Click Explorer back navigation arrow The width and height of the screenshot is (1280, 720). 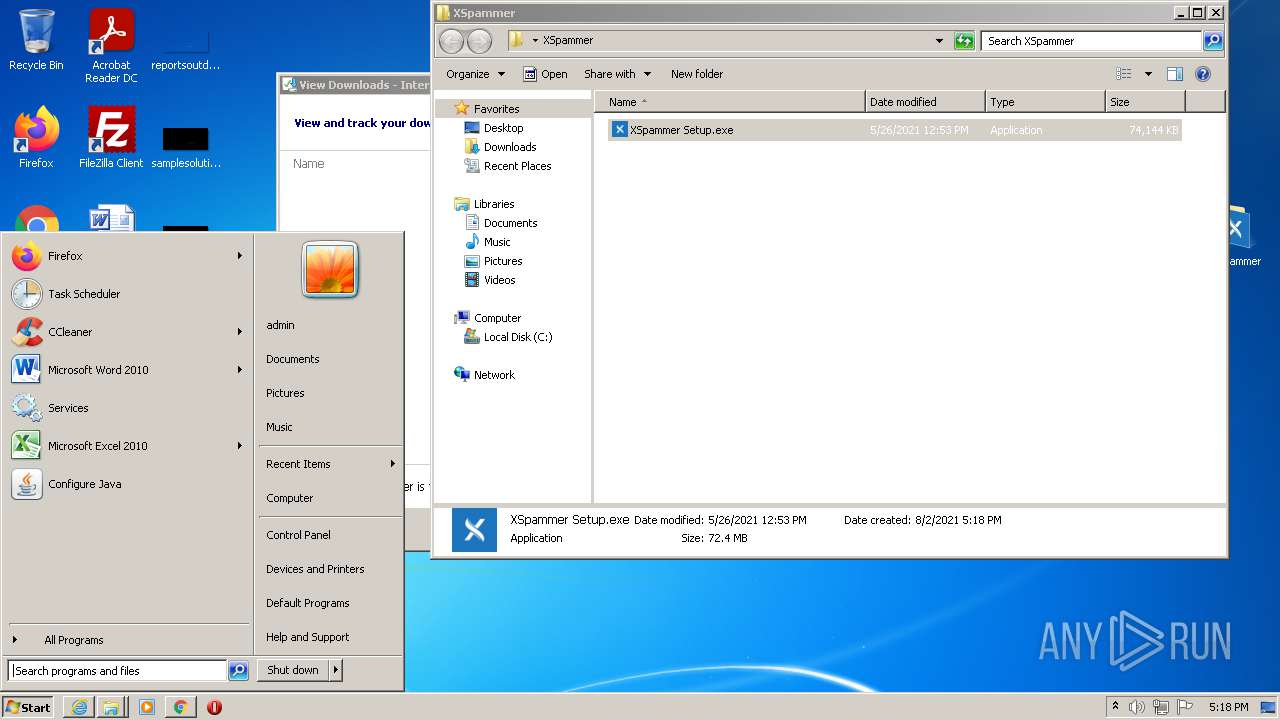(452, 41)
